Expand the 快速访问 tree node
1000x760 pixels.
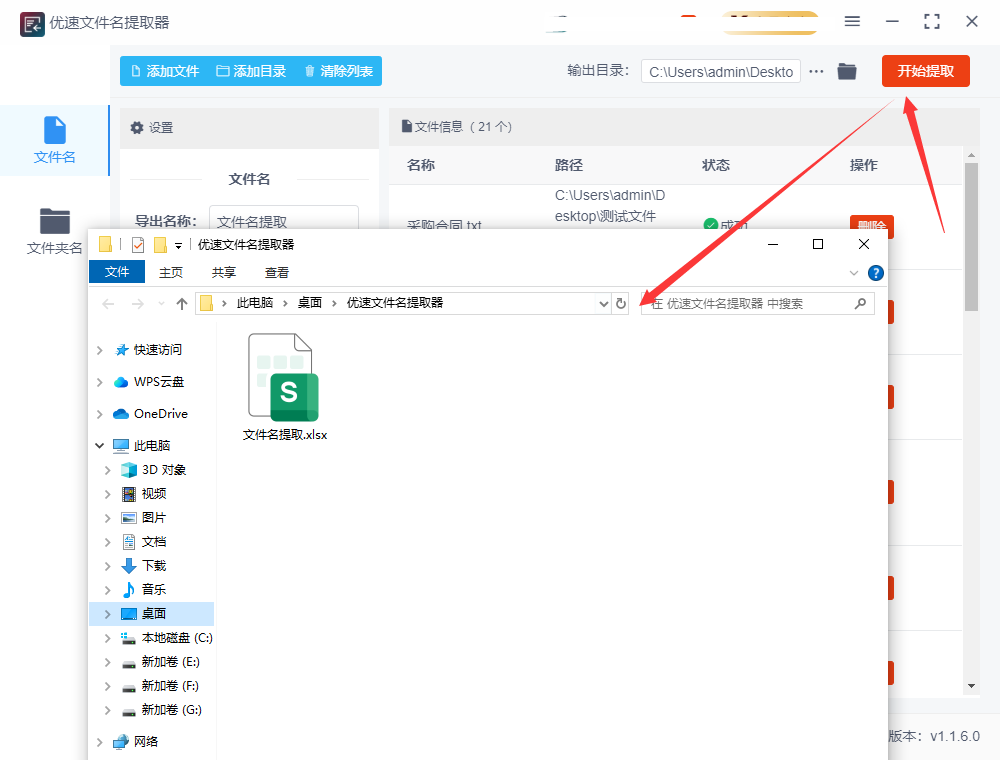pos(99,350)
